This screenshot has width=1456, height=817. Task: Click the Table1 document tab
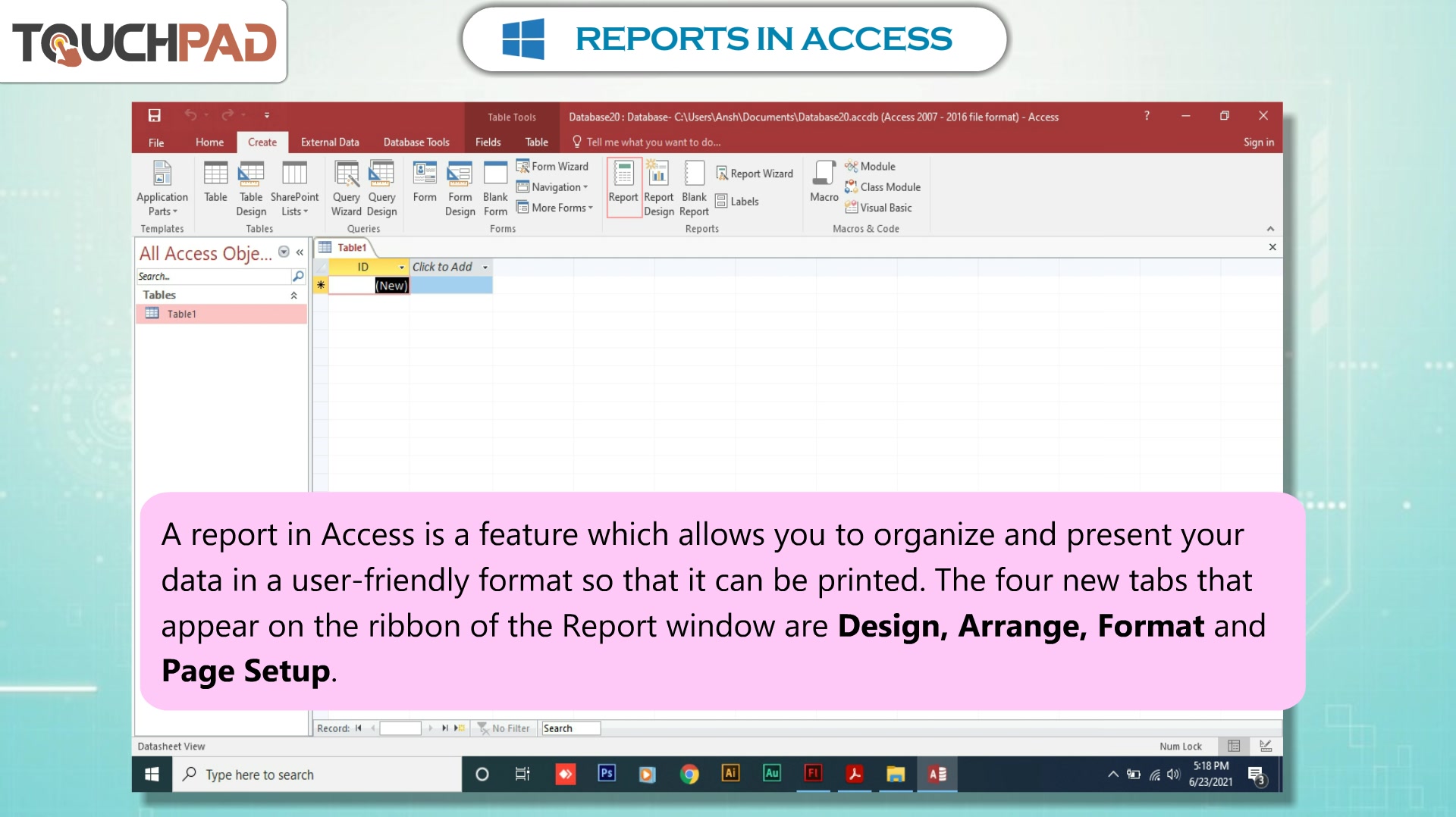(x=345, y=248)
